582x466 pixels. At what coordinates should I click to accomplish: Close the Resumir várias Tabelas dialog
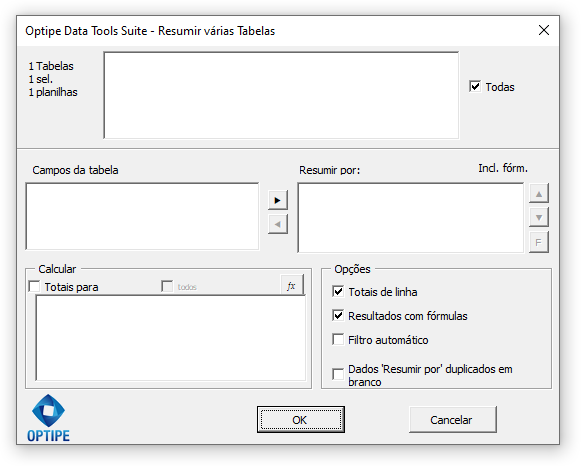pyautogui.click(x=544, y=30)
